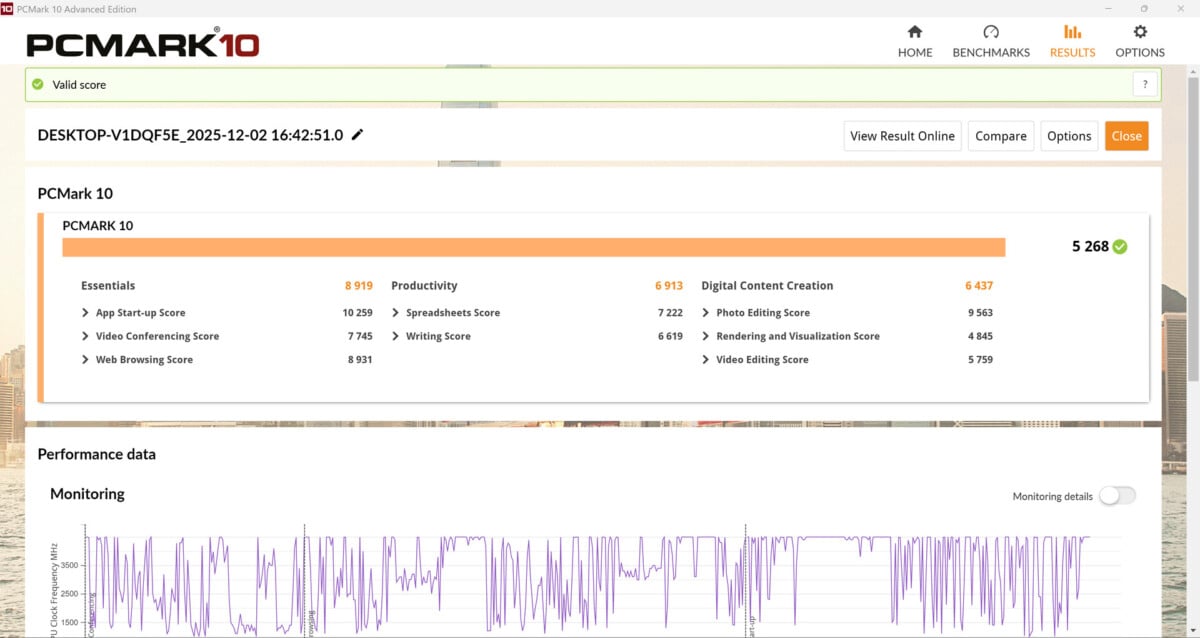Click the orange PCMark 10 score bar
This screenshot has width=1200, height=638.
[x=533, y=247]
